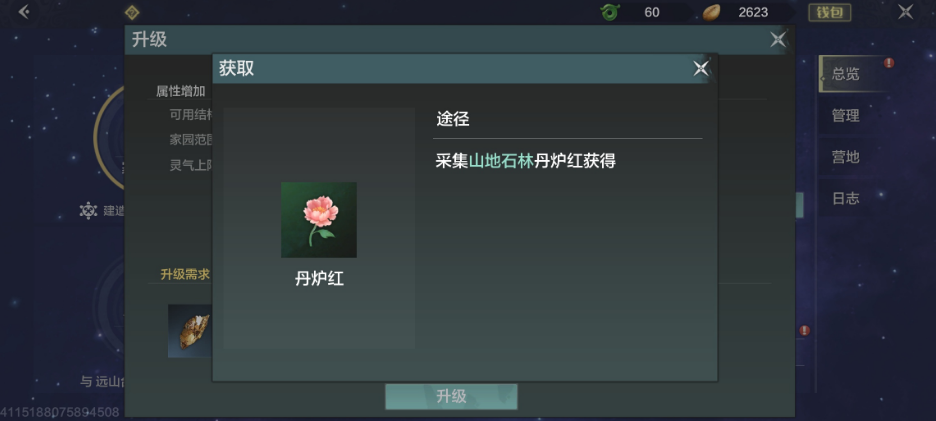
Task: Click the gold diamond emblem icon
Action: [x=132, y=12]
